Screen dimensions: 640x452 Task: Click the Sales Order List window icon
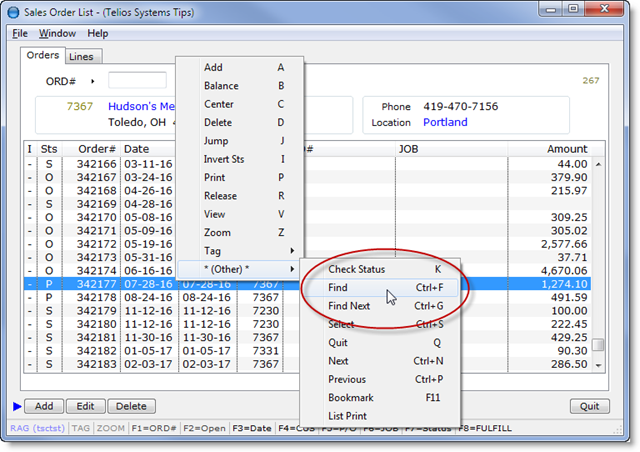point(14,11)
